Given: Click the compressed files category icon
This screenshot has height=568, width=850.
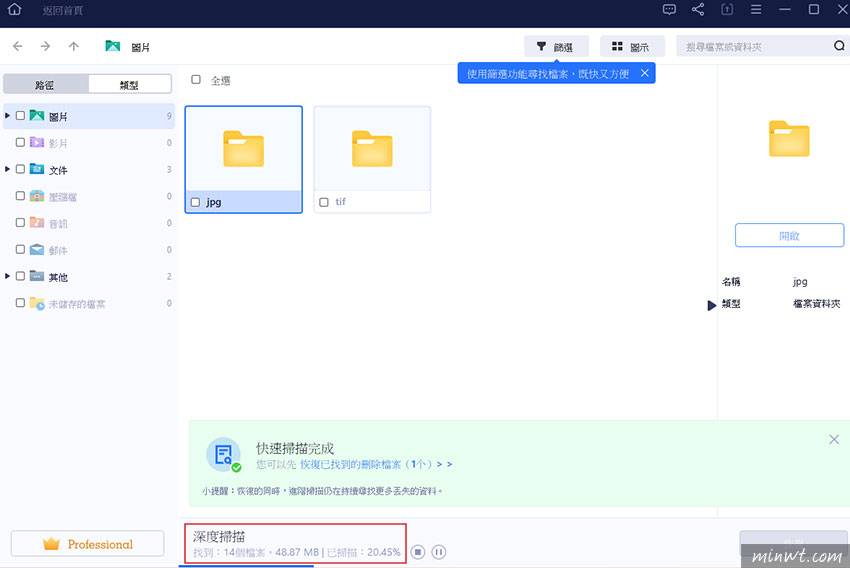Looking at the screenshot, I should point(37,196).
